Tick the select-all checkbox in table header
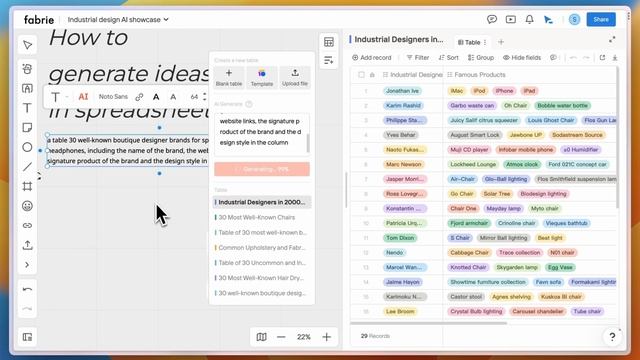 tap(361, 75)
